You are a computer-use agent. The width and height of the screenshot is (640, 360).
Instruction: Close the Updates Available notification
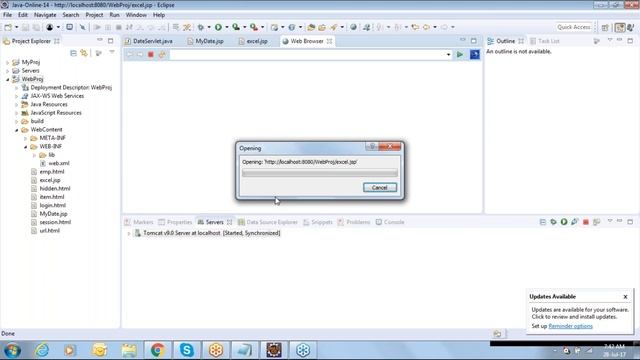tap(625, 297)
